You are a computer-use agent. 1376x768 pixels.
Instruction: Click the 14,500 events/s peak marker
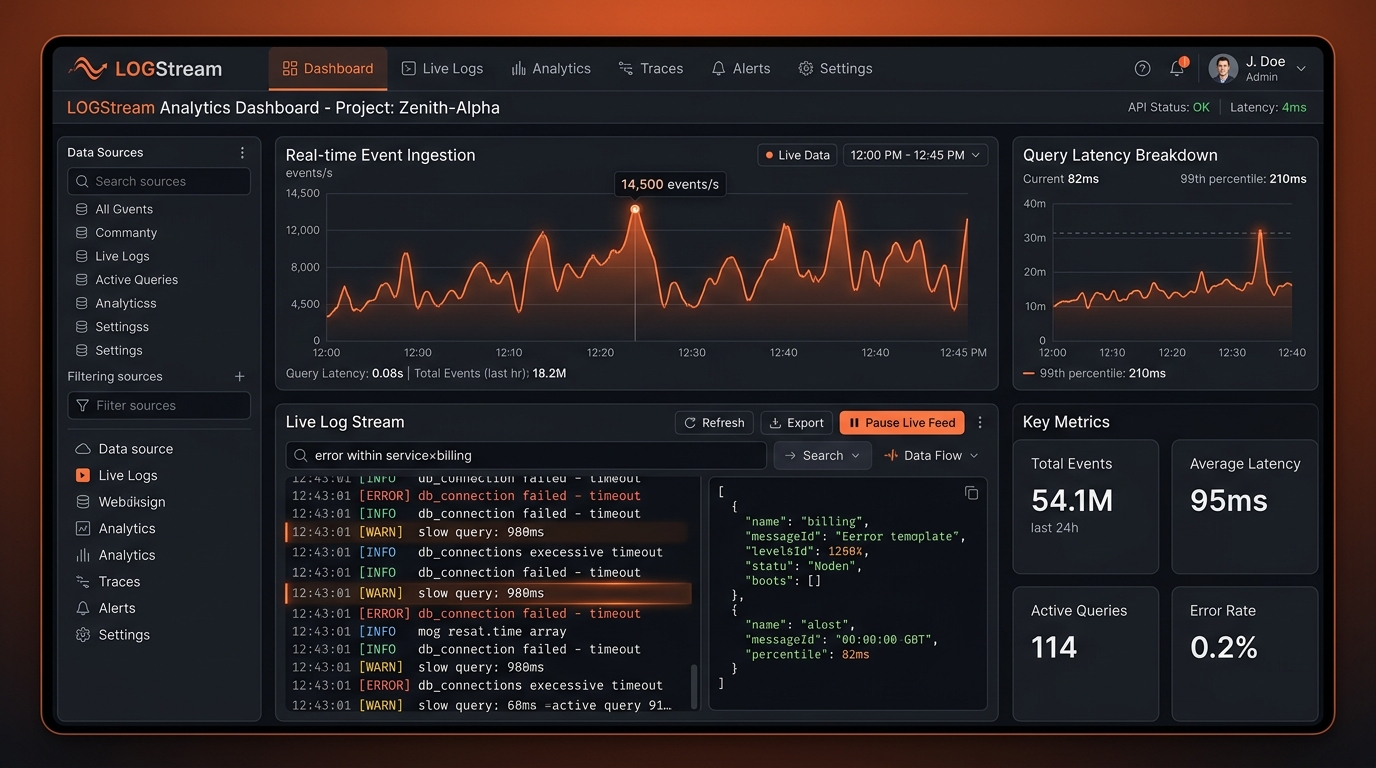coord(635,209)
